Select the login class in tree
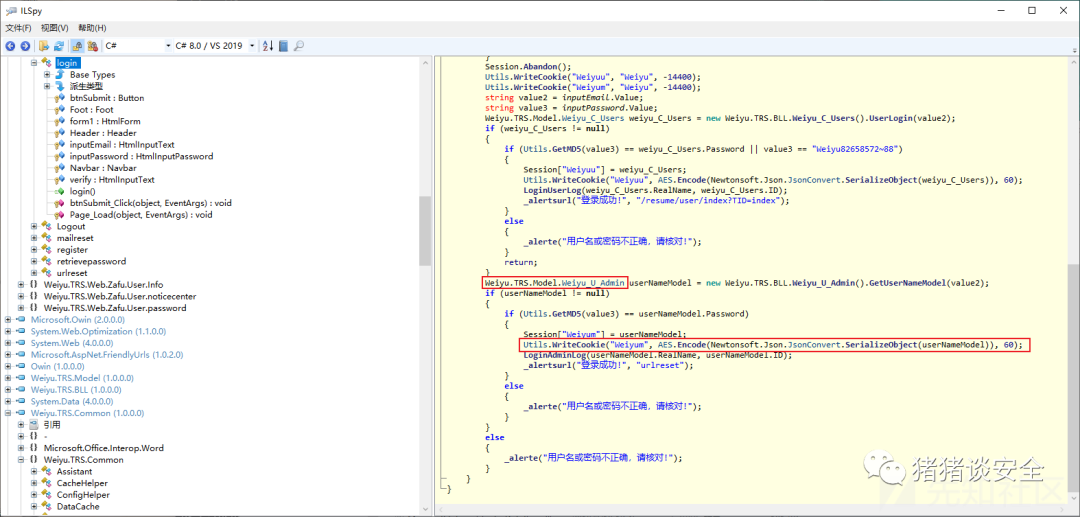1080x517 pixels. (68, 63)
